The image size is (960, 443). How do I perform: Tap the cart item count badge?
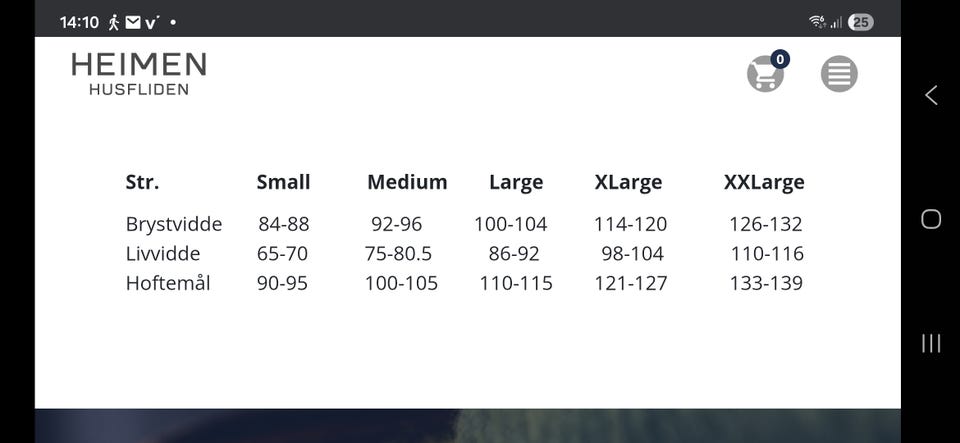pos(780,59)
